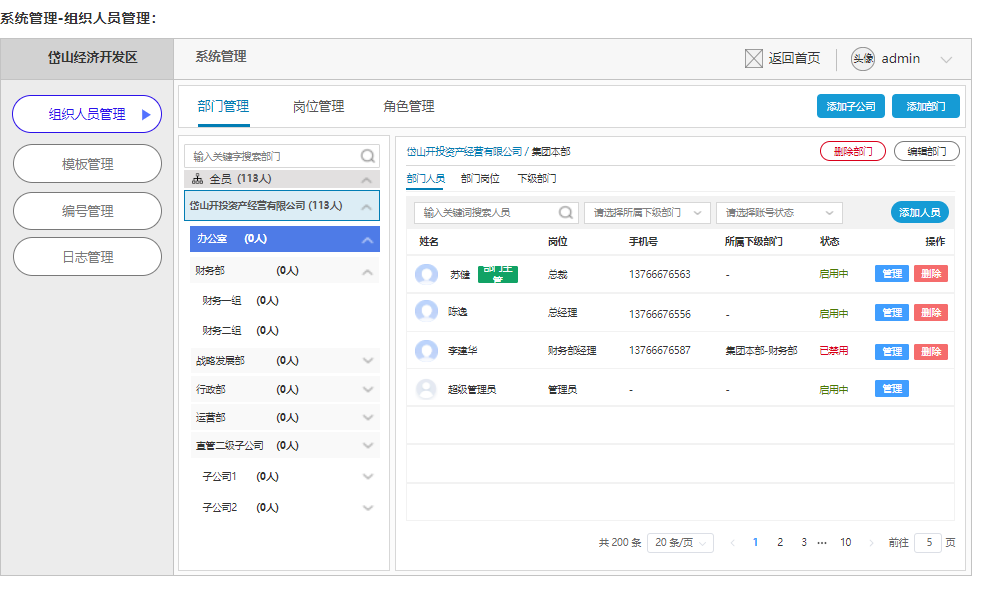The image size is (985, 591).
Task: Go to previous page arrow
Action: coord(732,543)
